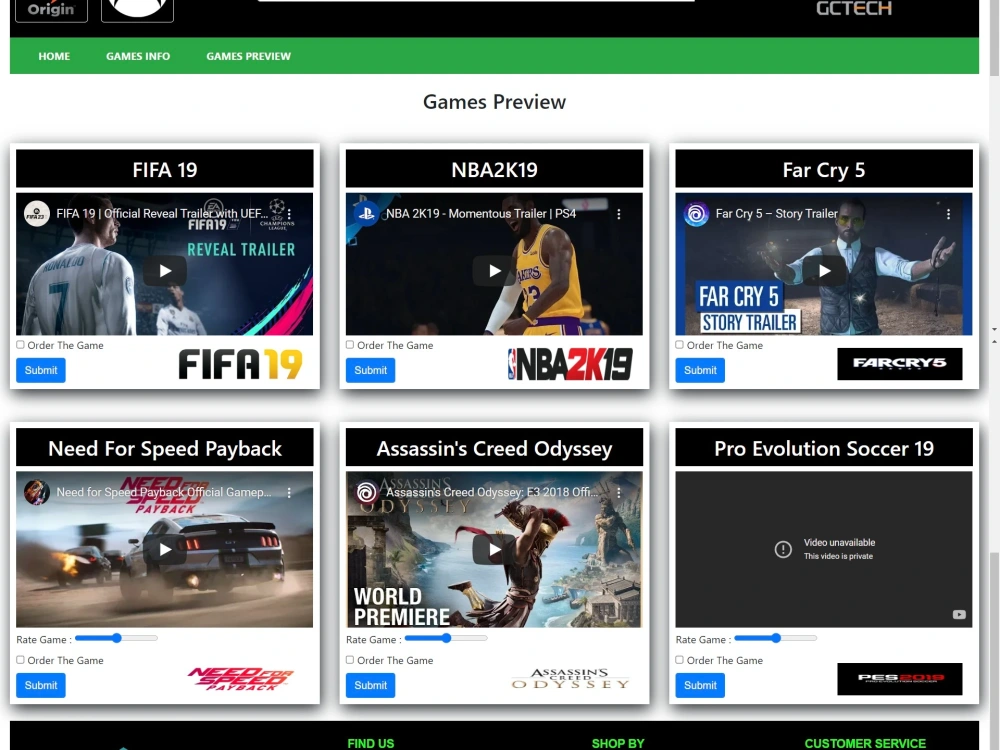Submit the NBA2K19 order
The width and height of the screenshot is (1000, 750).
[x=371, y=371]
